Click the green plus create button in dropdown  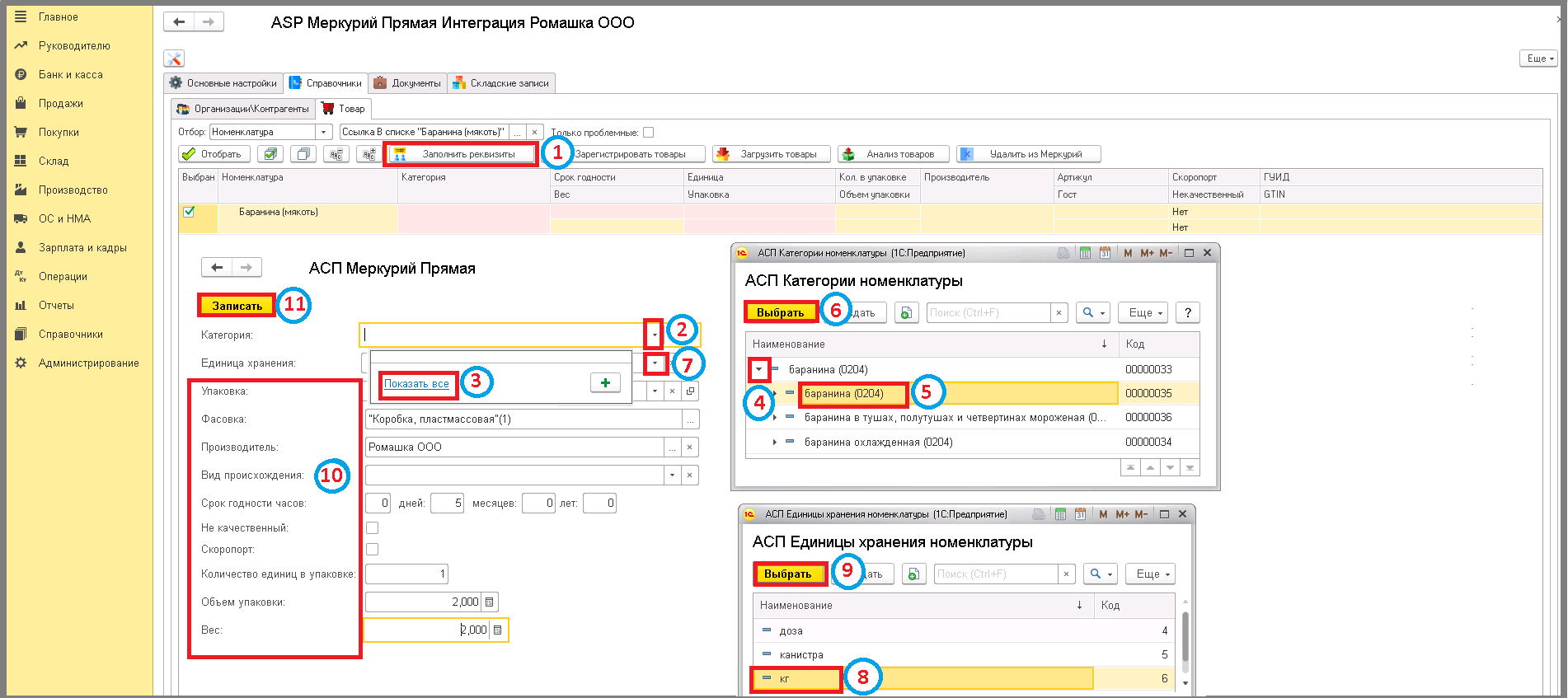click(606, 382)
